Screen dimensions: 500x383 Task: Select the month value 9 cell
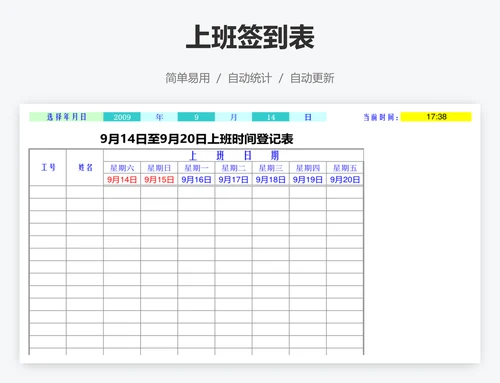pos(196,117)
